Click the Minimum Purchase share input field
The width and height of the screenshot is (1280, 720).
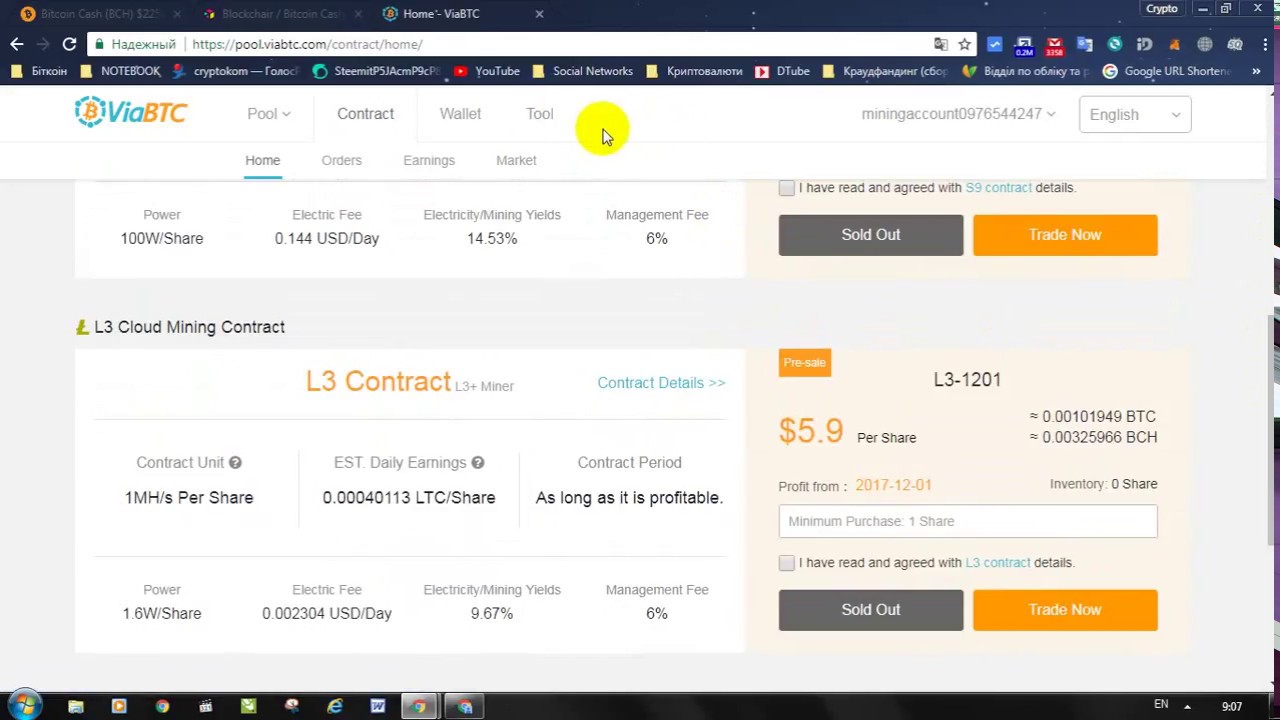click(968, 521)
